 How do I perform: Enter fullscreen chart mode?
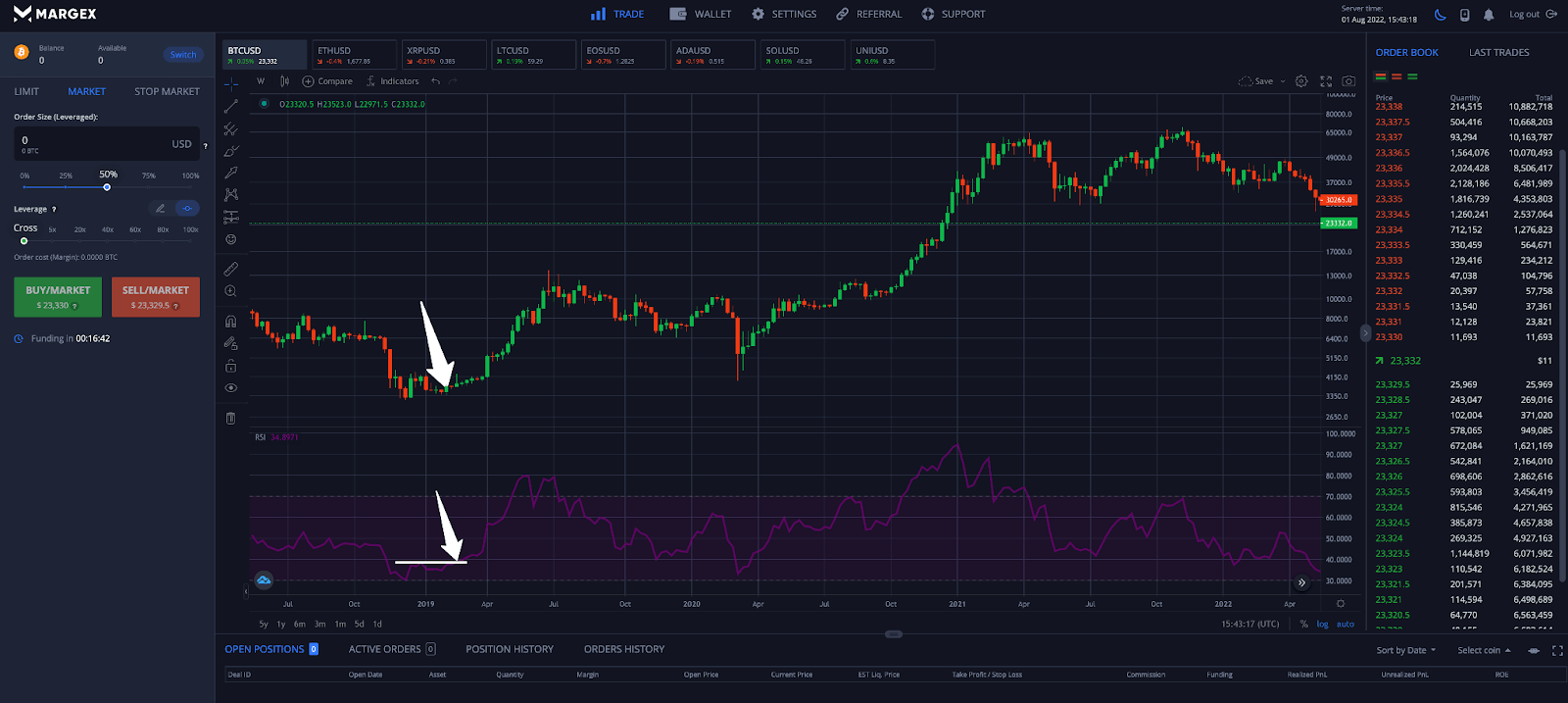click(1326, 81)
